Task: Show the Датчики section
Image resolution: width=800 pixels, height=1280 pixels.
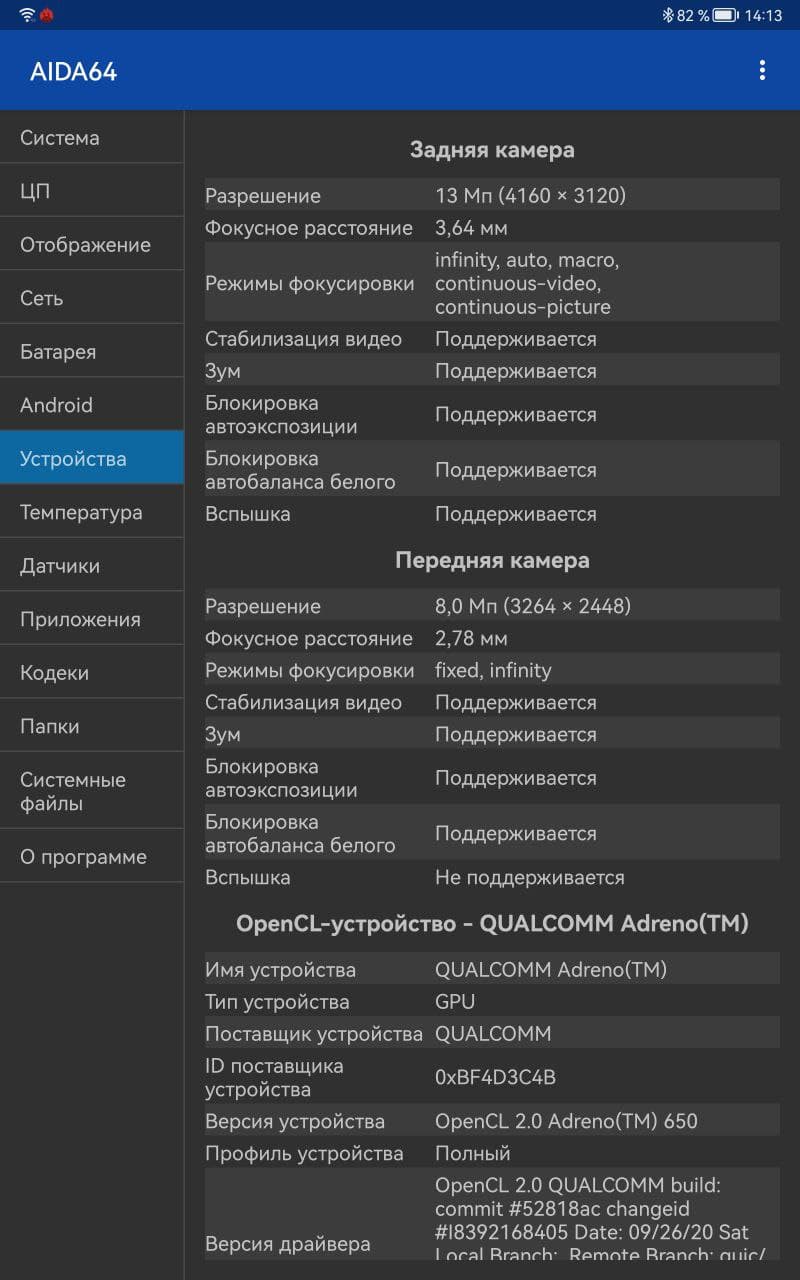Action: (92, 566)
